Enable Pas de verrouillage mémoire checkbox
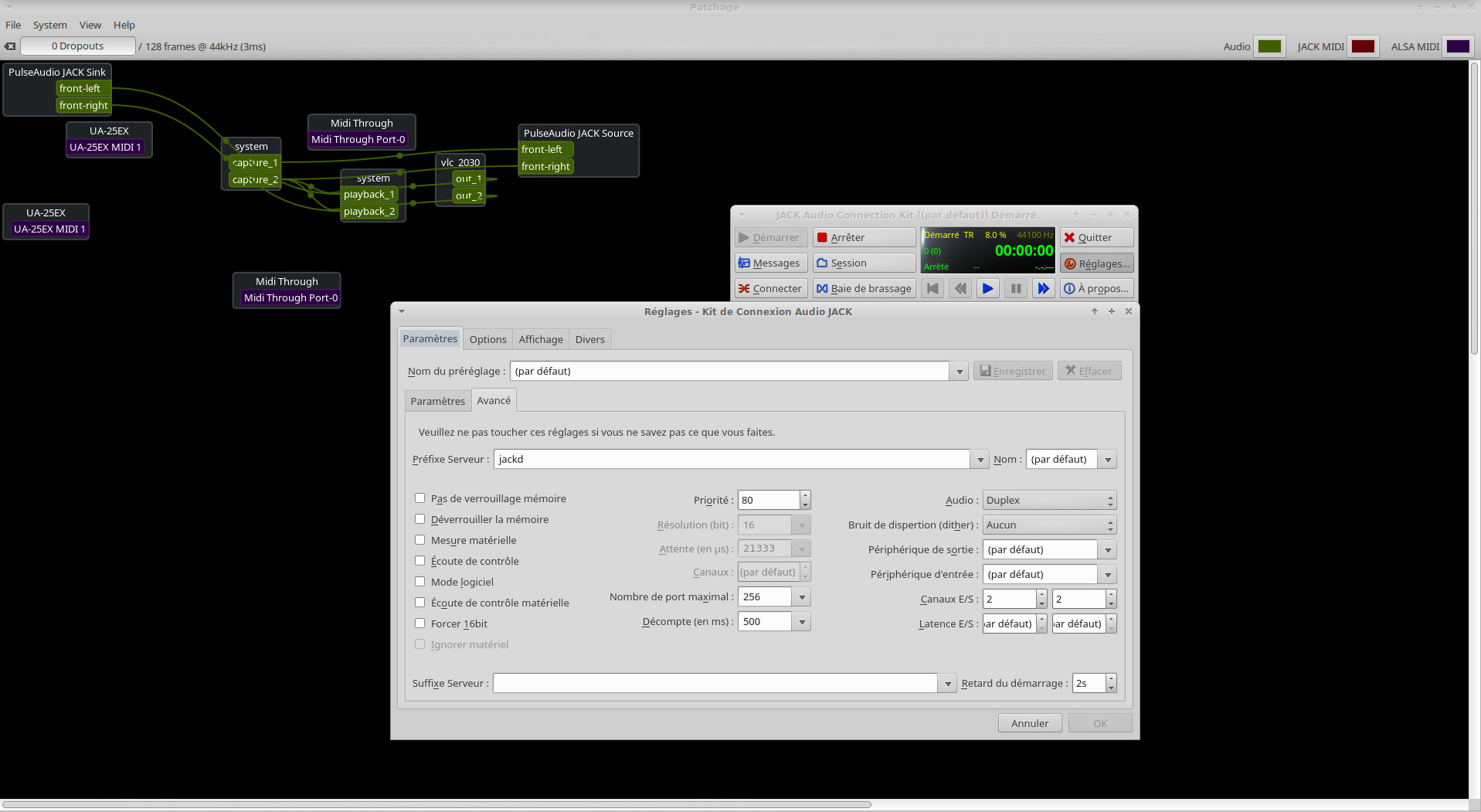1481x812 pixels. pyautogui.click(x=420, y=498)
